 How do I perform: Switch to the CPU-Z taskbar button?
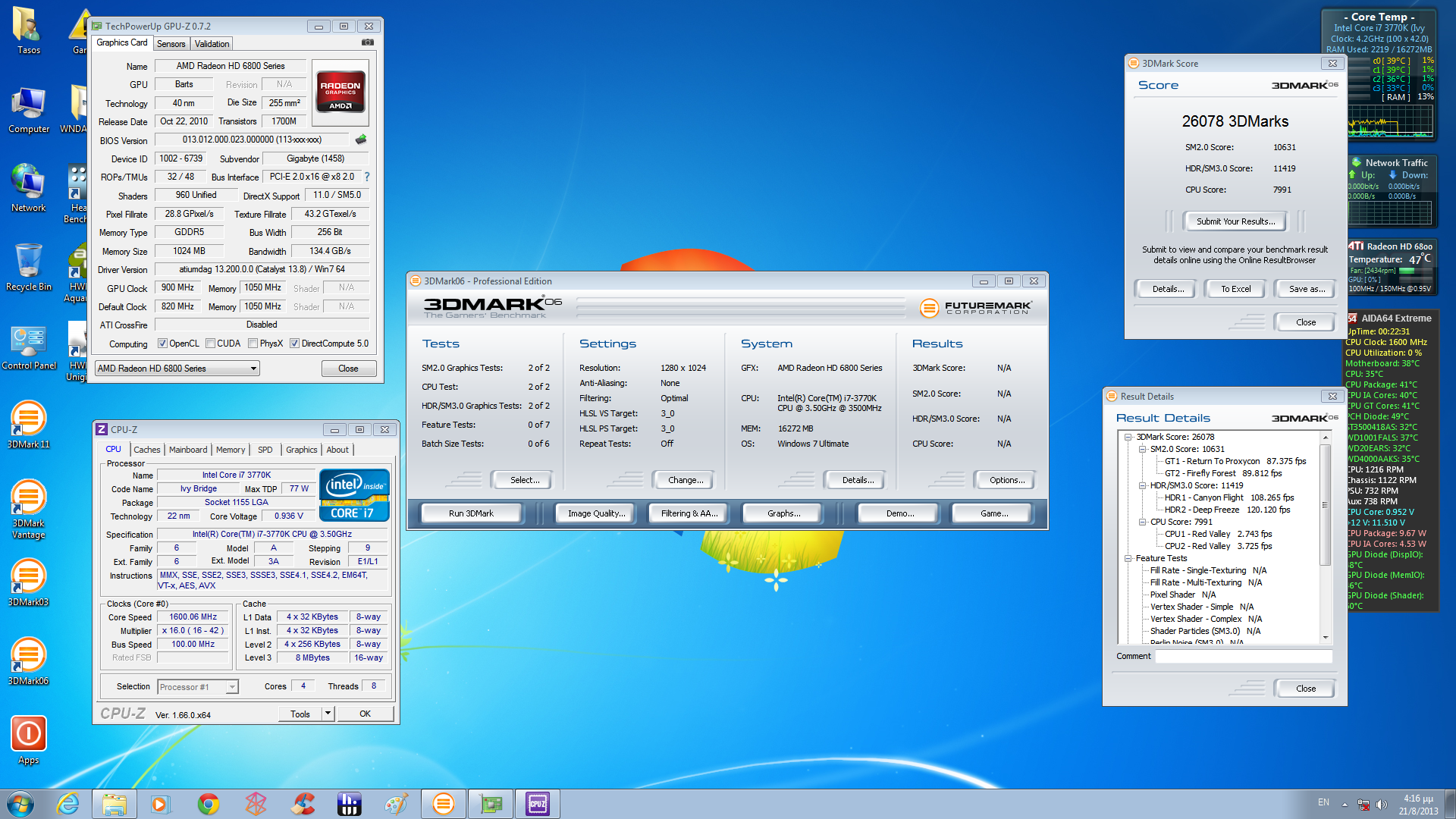(538, 804)
